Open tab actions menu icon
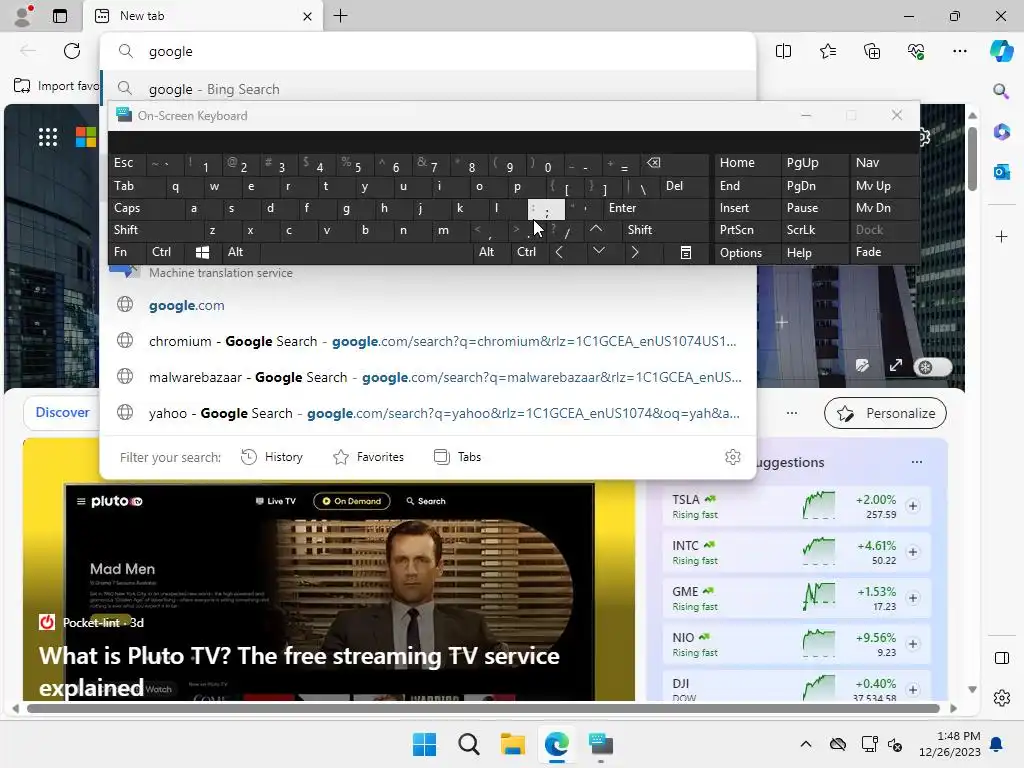Image resolution: width=1024 pixels, height=768 pixels. pos(60,16)
